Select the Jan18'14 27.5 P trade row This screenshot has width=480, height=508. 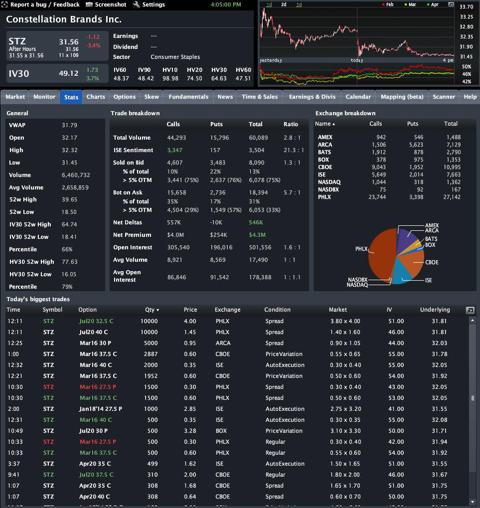click(x=237, y=409)
